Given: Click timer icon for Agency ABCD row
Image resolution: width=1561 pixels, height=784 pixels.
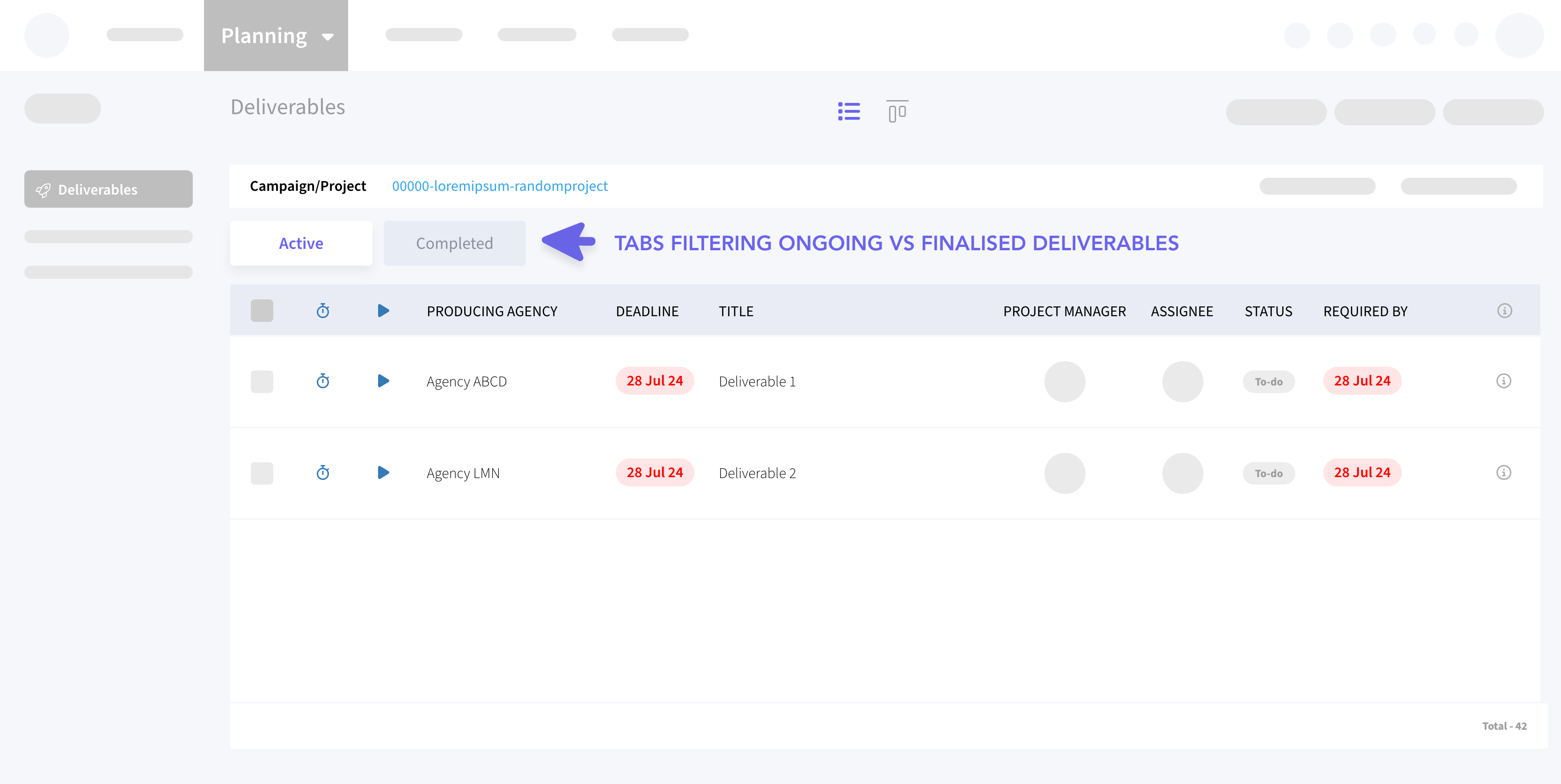Looking at the screenshot, I should point(323,381).
